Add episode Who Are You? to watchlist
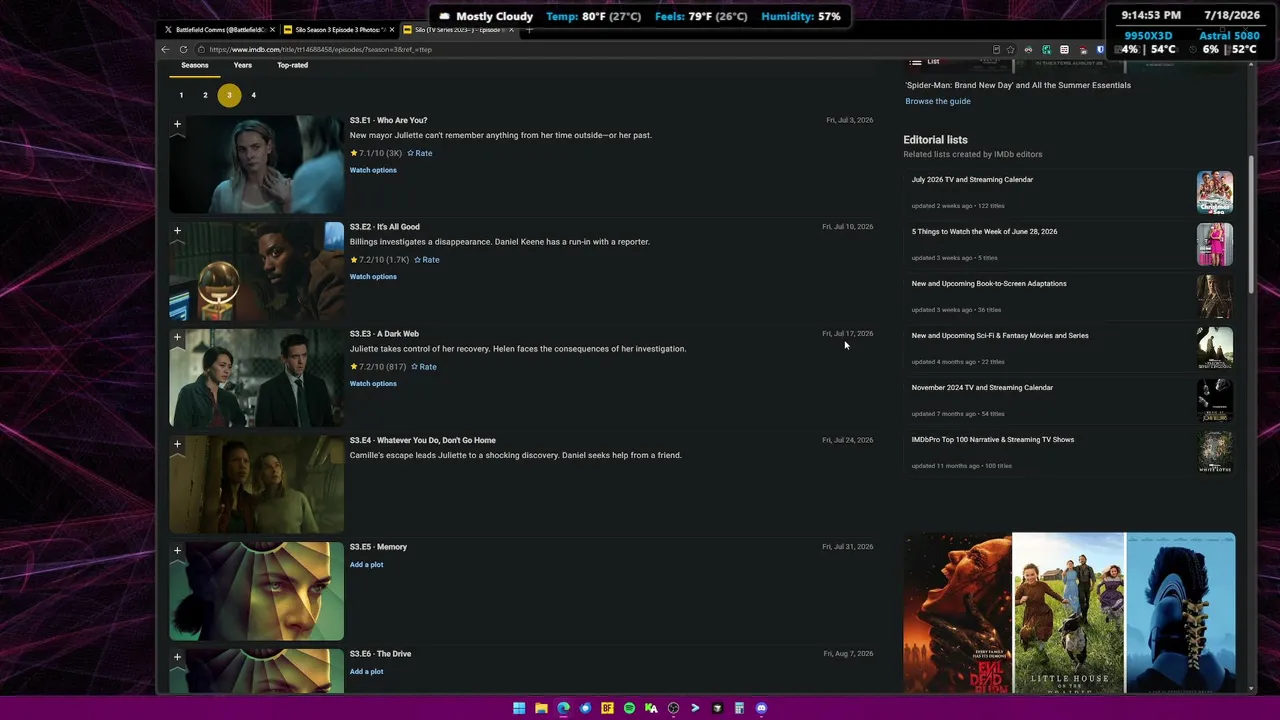Viewport: 1280px width, 720px height. coord(177,124)
